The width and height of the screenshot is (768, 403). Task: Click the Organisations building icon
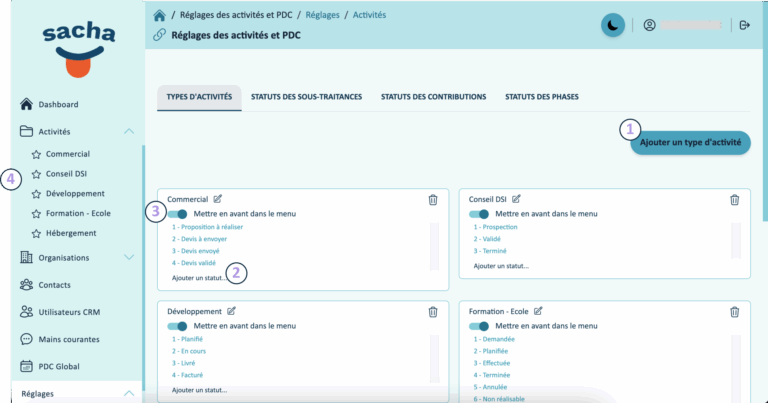(x=26, y=257)
